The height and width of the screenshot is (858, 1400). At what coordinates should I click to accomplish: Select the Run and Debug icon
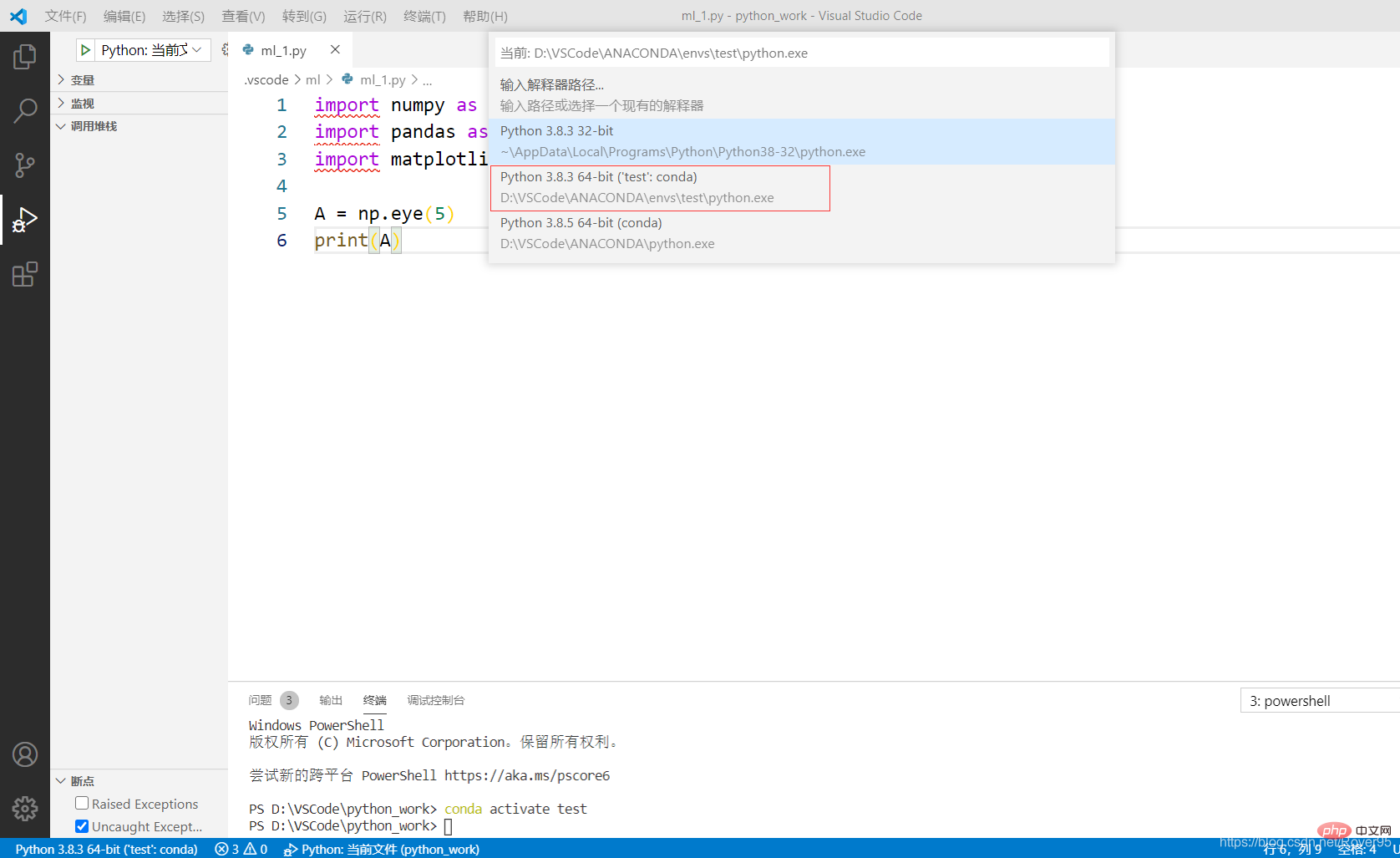tap(25, 220)
